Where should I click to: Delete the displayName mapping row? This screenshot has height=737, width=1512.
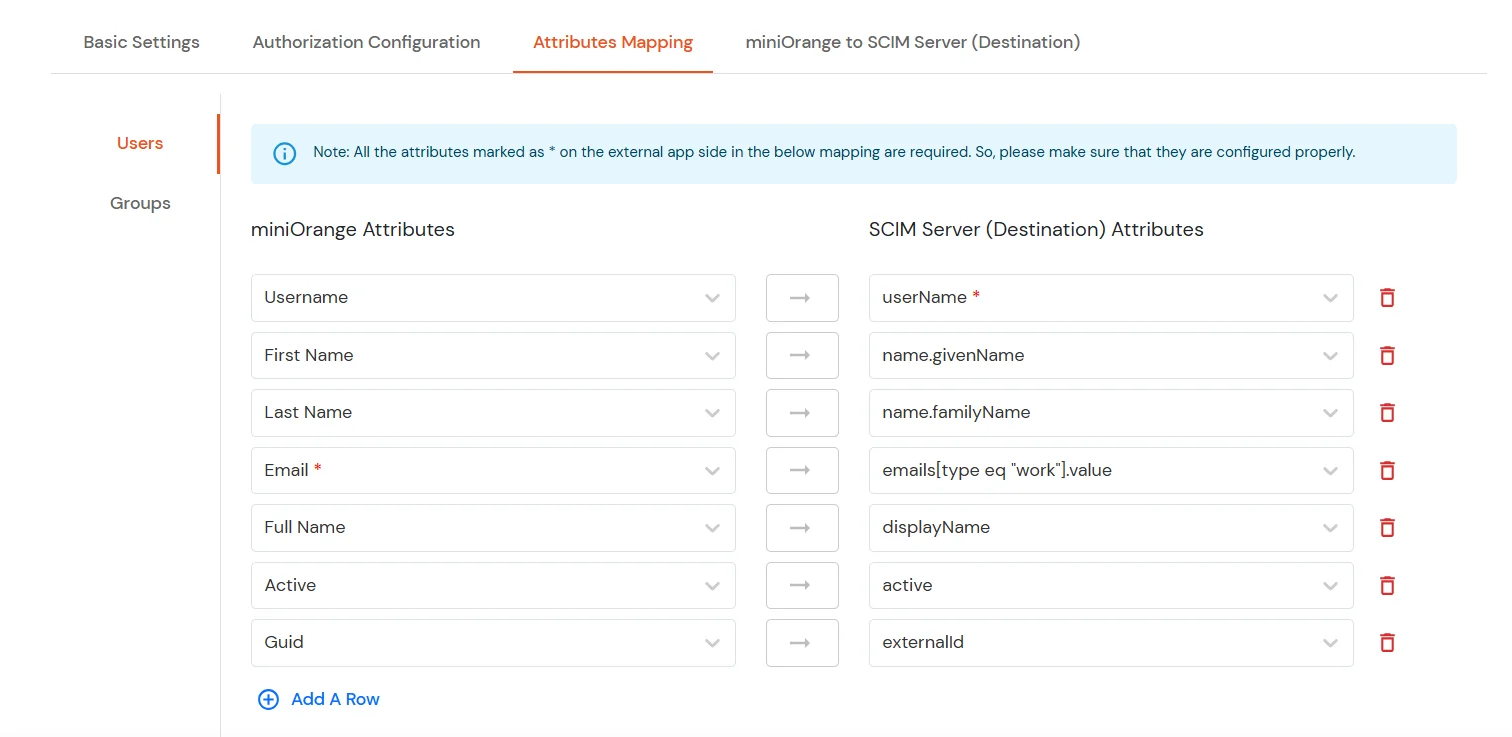(x=1387, y=527)
